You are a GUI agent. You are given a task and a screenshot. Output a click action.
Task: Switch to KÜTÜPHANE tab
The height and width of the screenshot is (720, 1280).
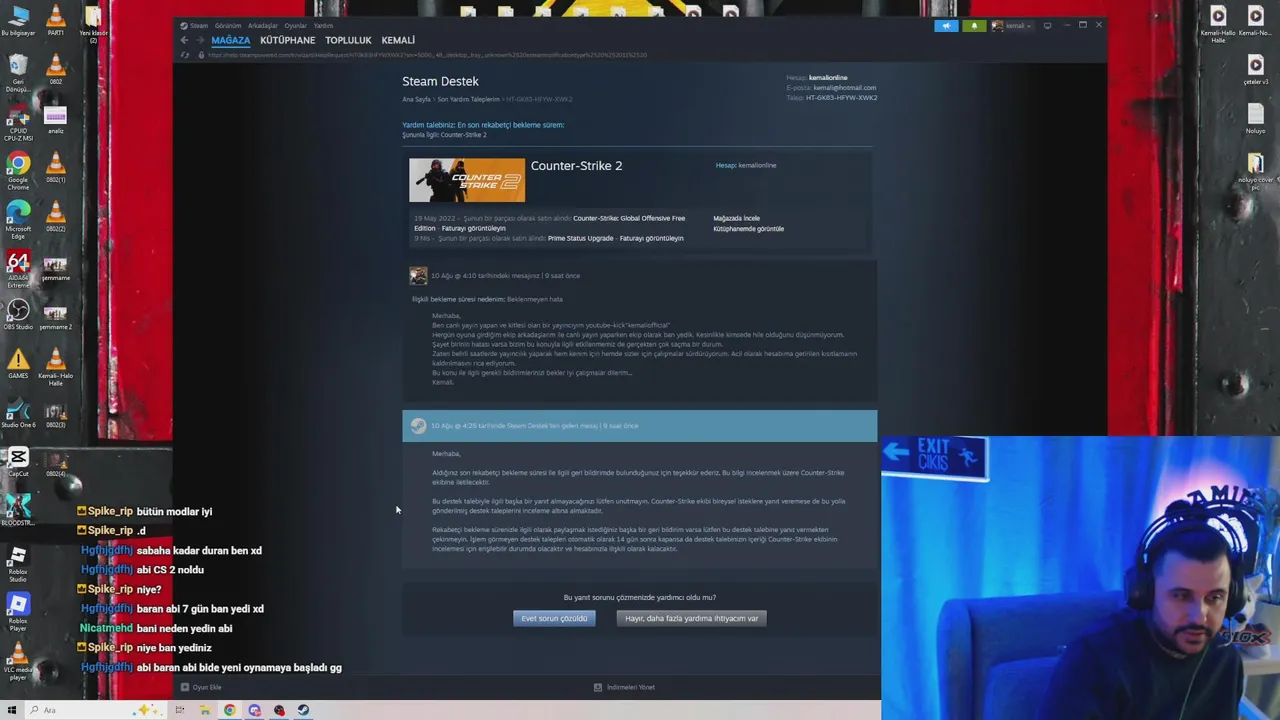(x=288, y=40)
